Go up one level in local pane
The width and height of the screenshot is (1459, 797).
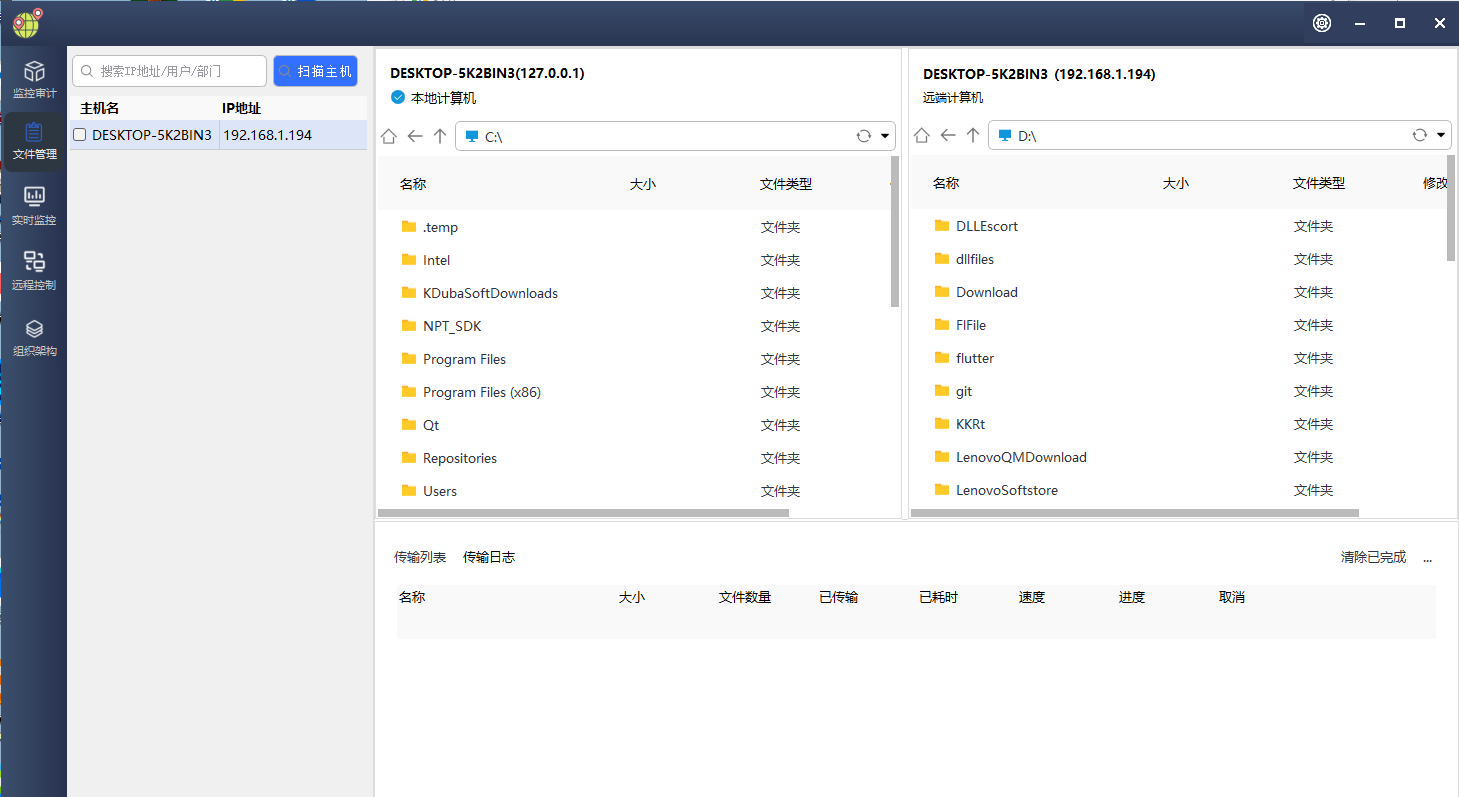(x=440, y=136)
